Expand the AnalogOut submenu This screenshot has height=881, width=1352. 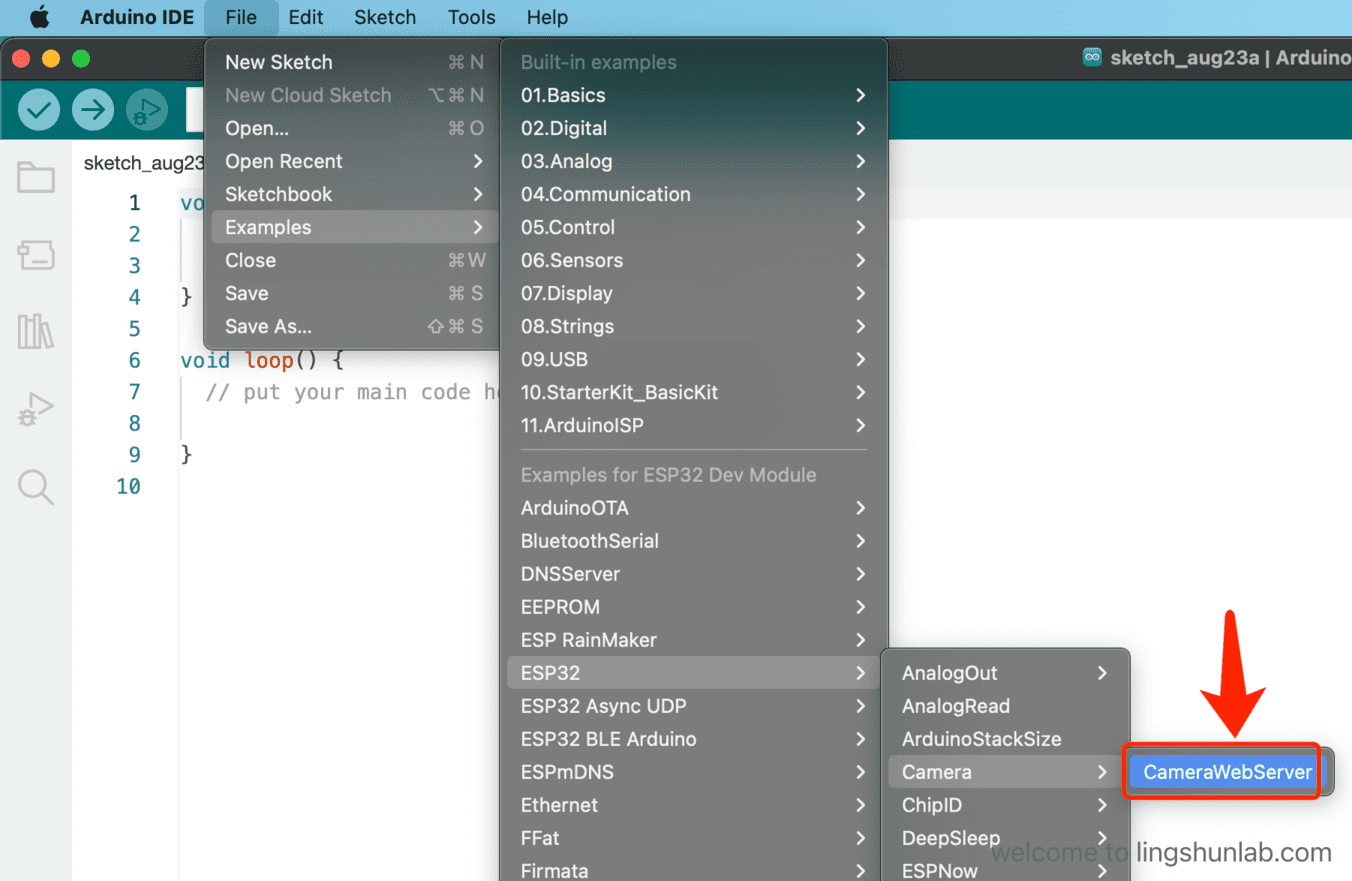[1005, 673]
